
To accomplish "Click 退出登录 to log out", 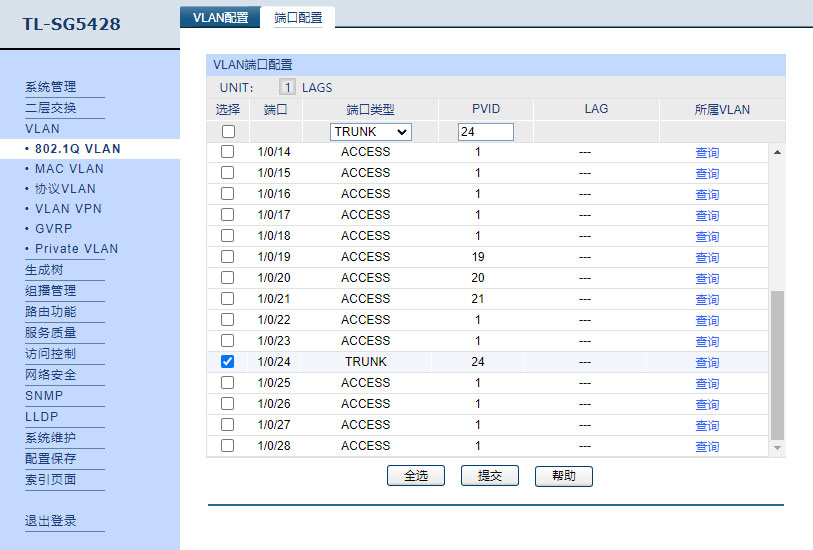I will [50, 521].
